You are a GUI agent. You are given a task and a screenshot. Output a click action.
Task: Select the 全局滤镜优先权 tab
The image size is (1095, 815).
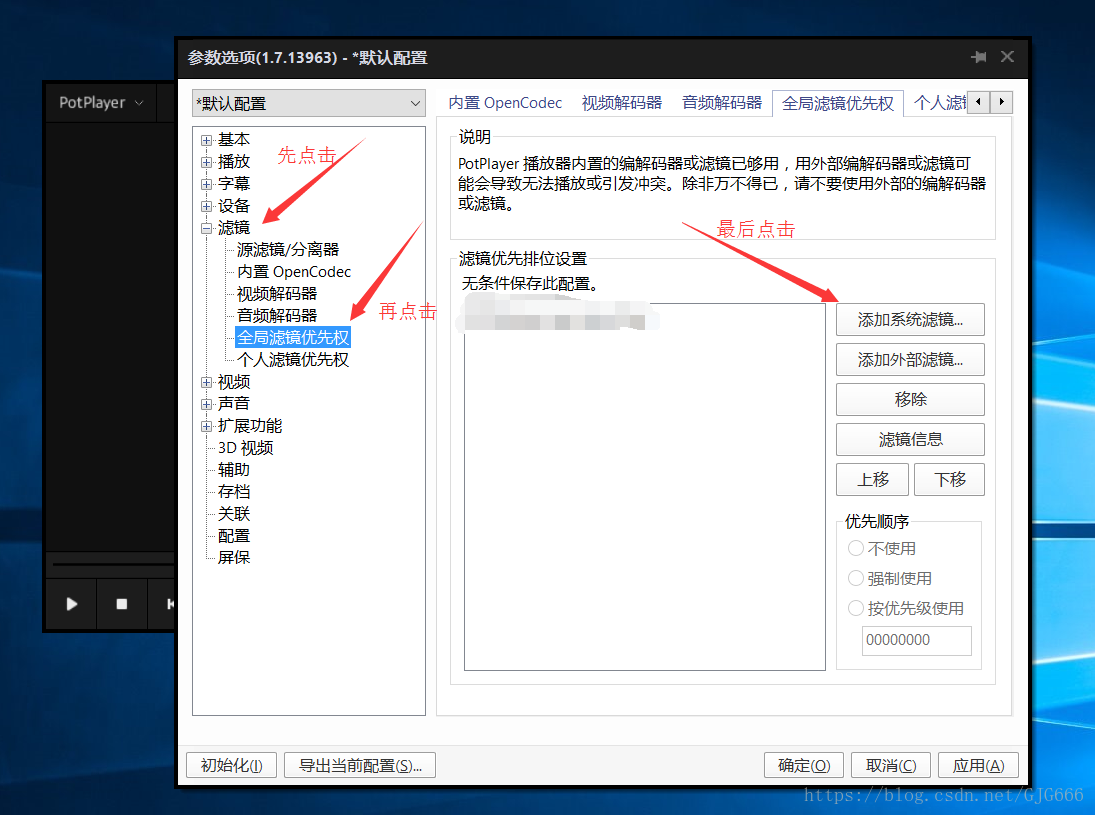pyautogui.click(x=837, y=103)
